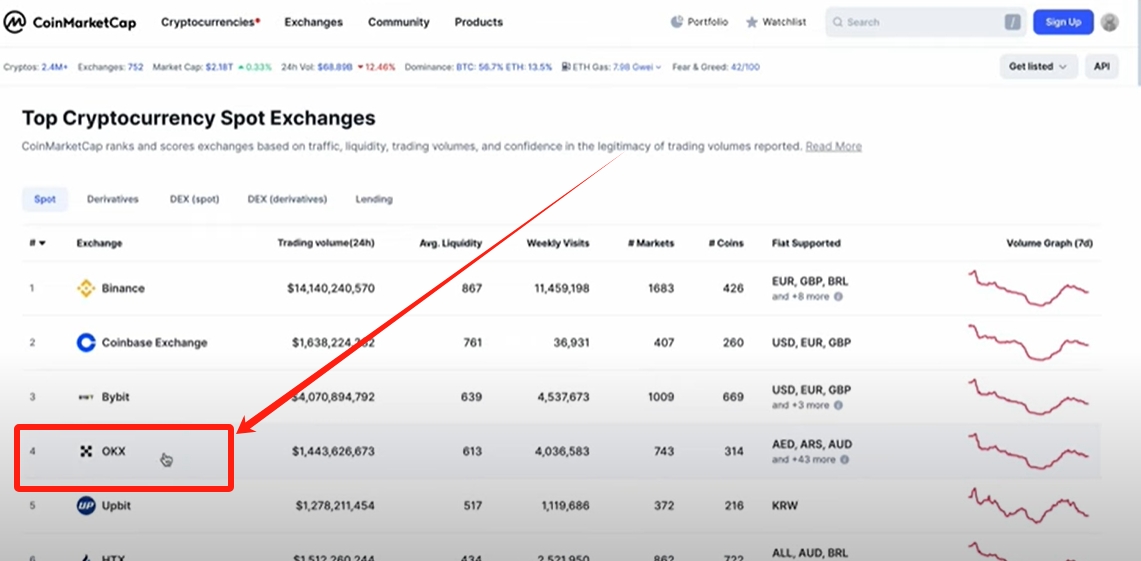Click the slash shortcut badge in search
This screenshot has height=561, width=1141.
coord(1012,23)
